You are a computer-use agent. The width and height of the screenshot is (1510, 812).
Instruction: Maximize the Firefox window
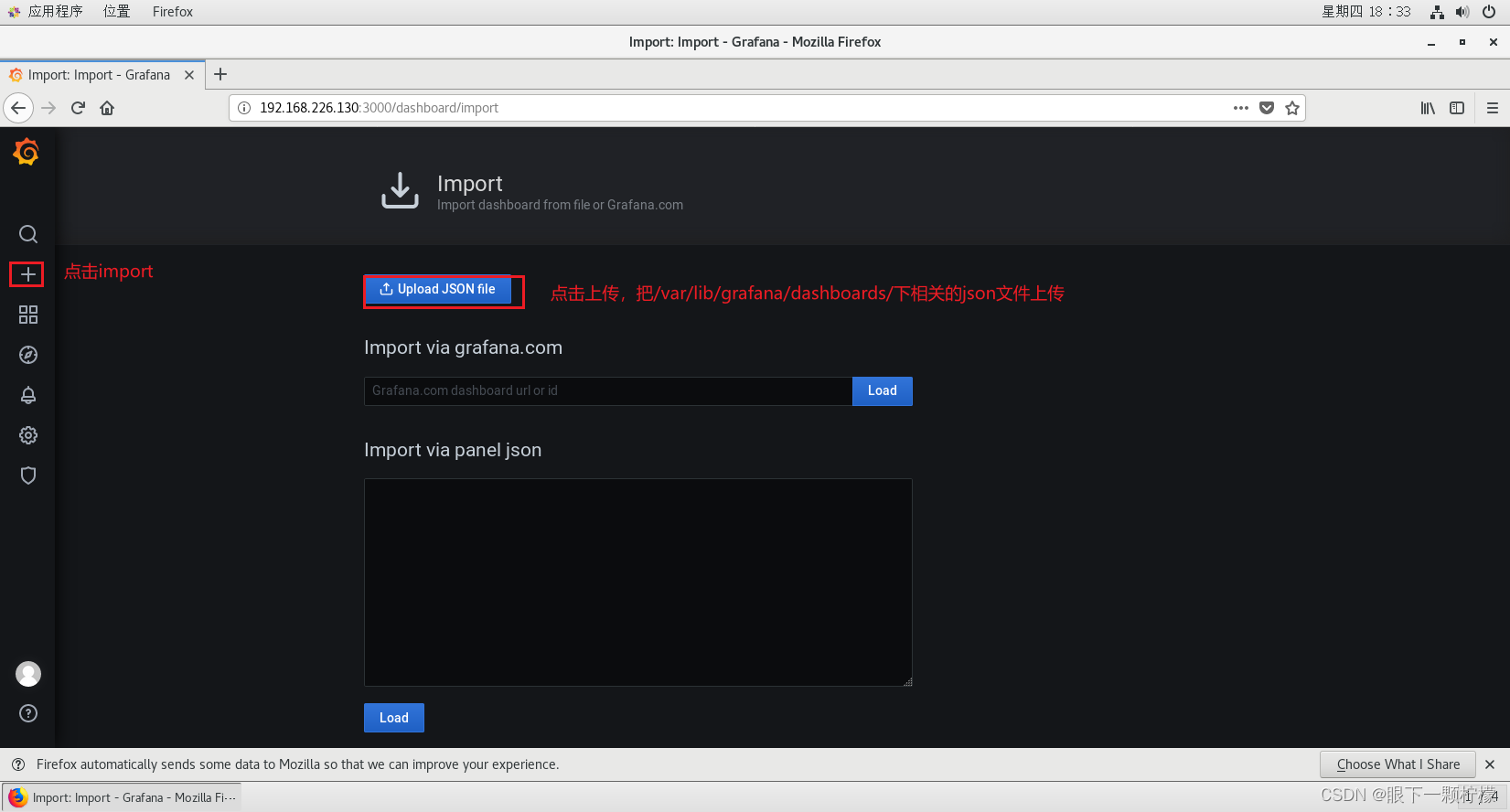pyautogui.click(x=1462, y=42)
